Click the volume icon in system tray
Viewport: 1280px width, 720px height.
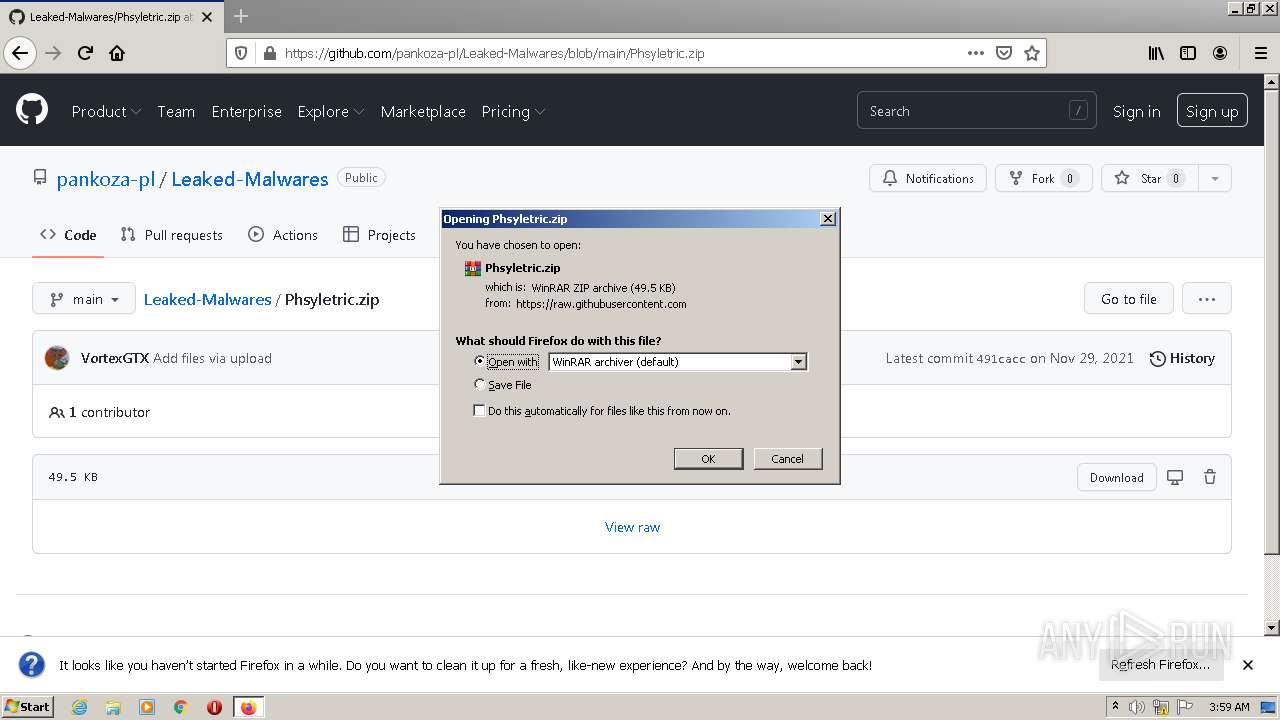pos(1137,707)
